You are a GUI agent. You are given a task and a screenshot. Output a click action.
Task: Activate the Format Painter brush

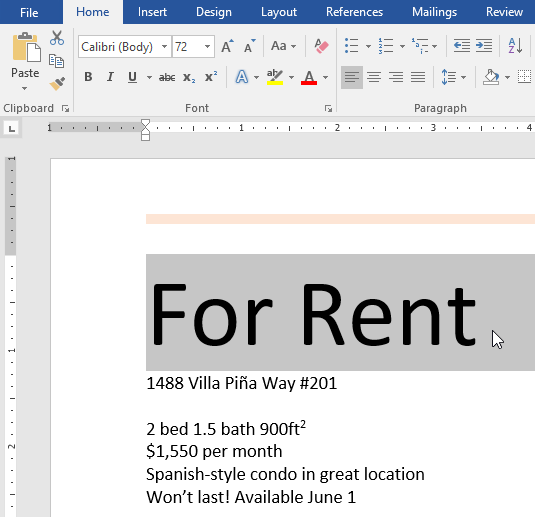tap(57, 83)
